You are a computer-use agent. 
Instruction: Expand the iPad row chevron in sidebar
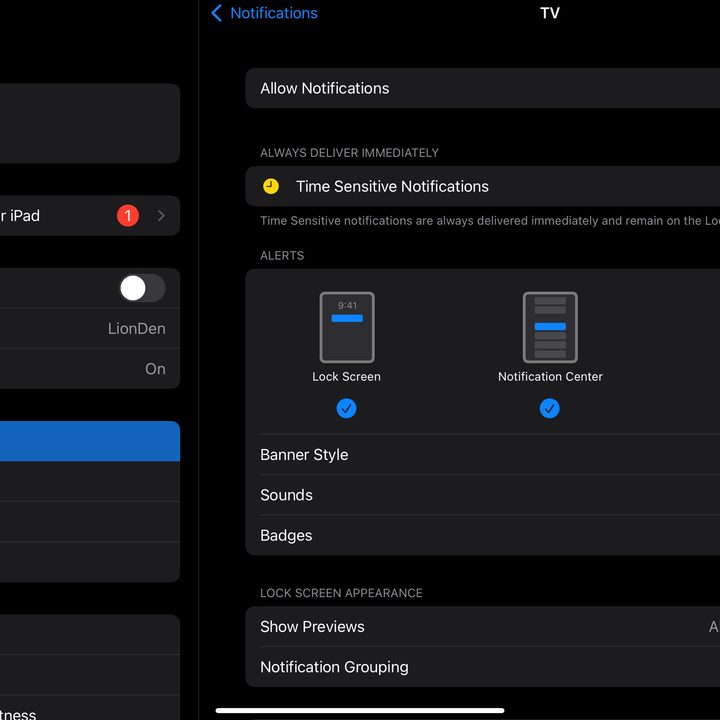161,215
